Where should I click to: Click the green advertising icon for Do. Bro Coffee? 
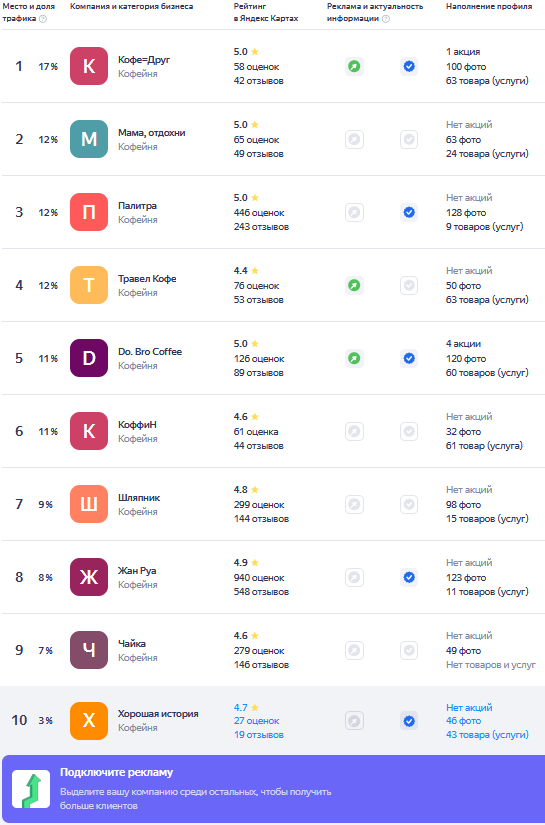pyautogui.click(x=355, y=359)
